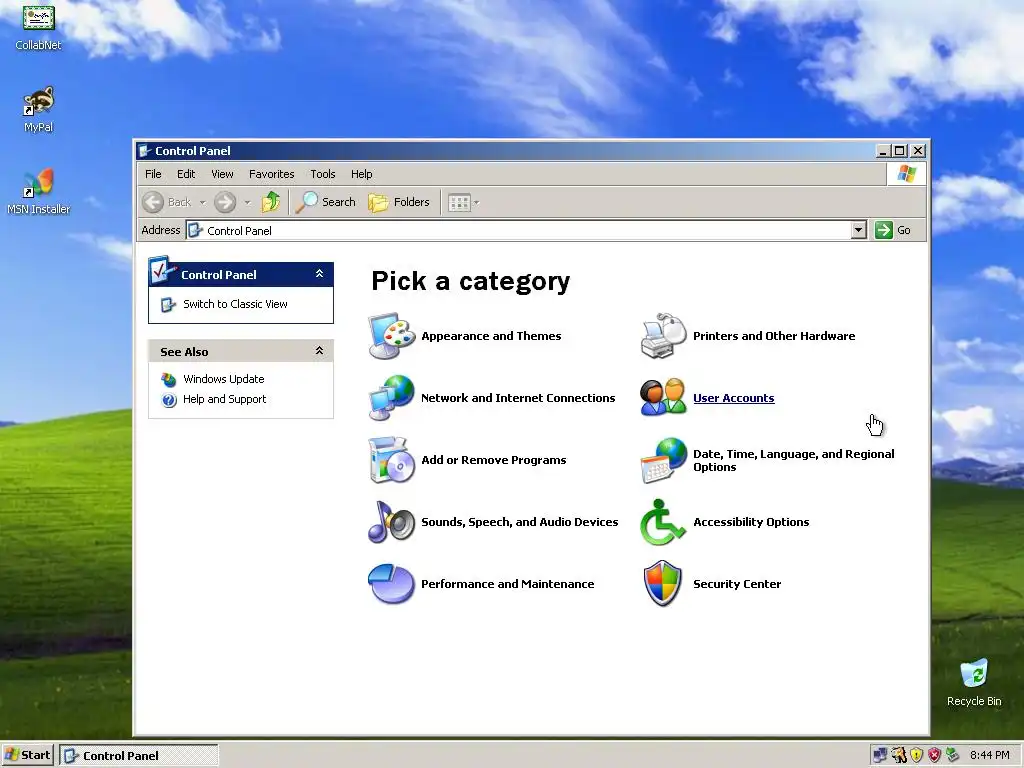Click the Help and Support question mark icon
Screen dimensions: 1024x768
[168, 400]
